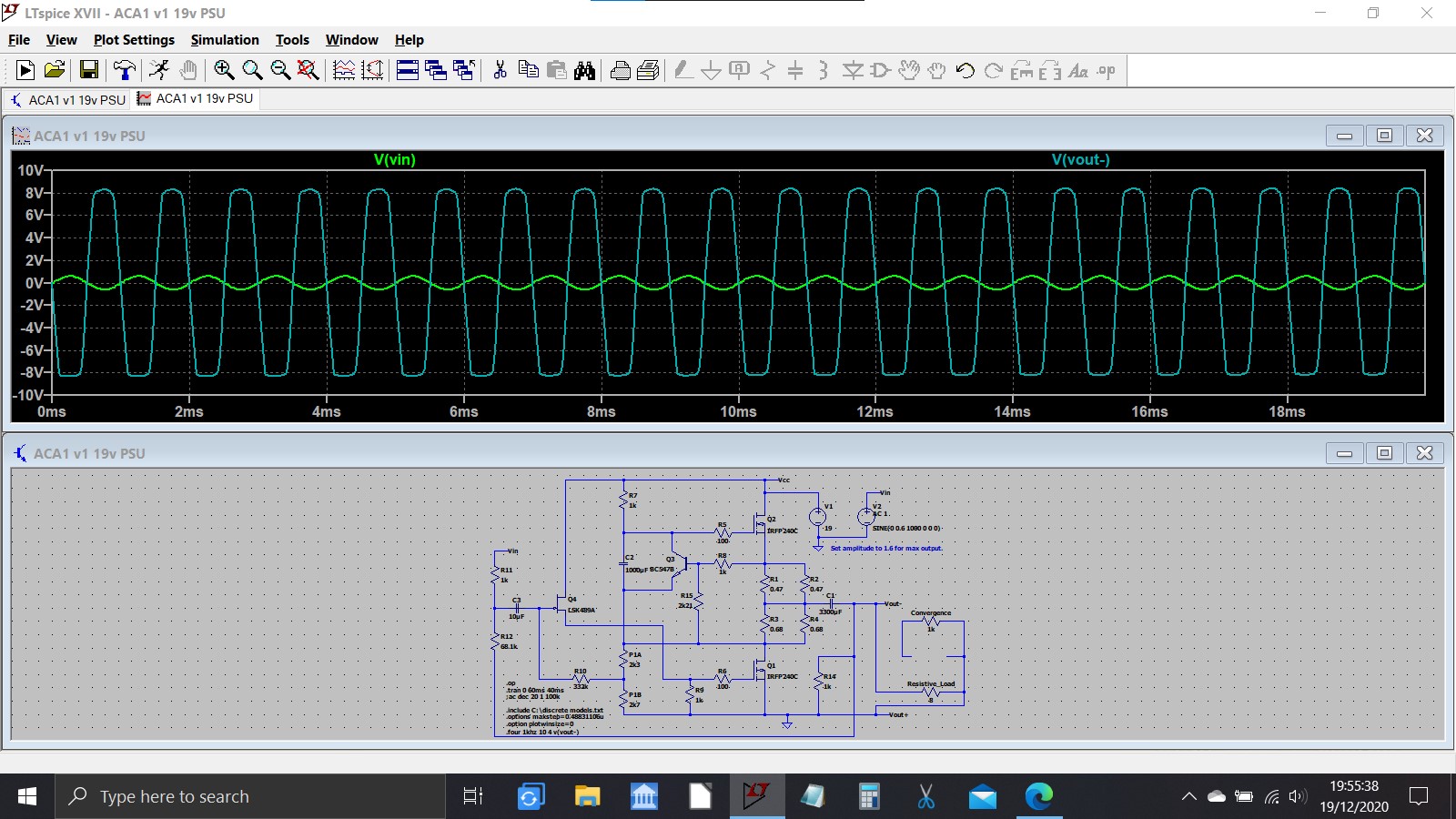This screenshot has height=819, width=1456.
Task: Cascade windows with the cascade icon
Action: tap(436, 70)
